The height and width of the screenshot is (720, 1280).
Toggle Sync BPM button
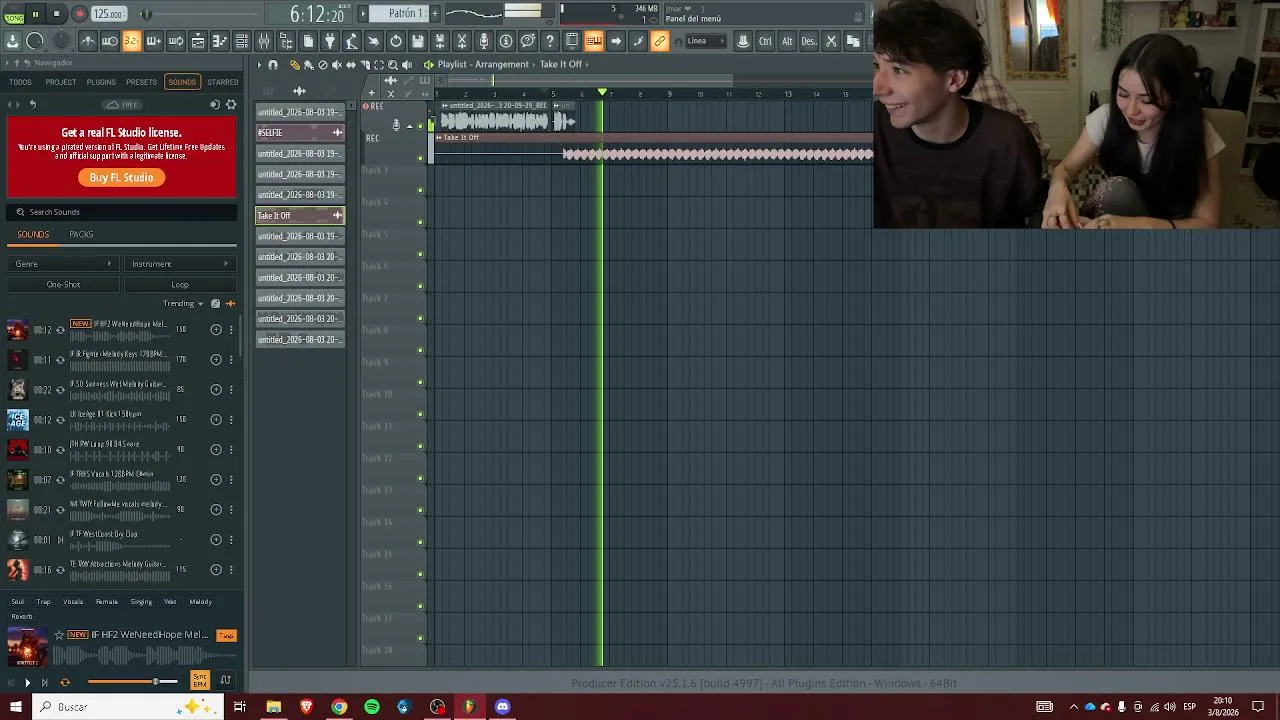[x=200, y=681]
